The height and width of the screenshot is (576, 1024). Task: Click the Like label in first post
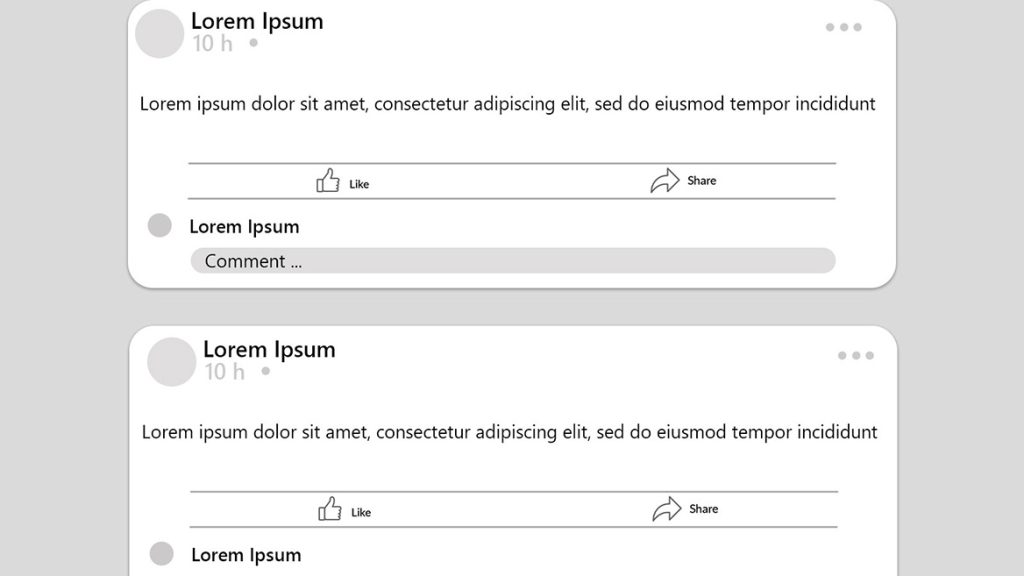tap(359, 184)
